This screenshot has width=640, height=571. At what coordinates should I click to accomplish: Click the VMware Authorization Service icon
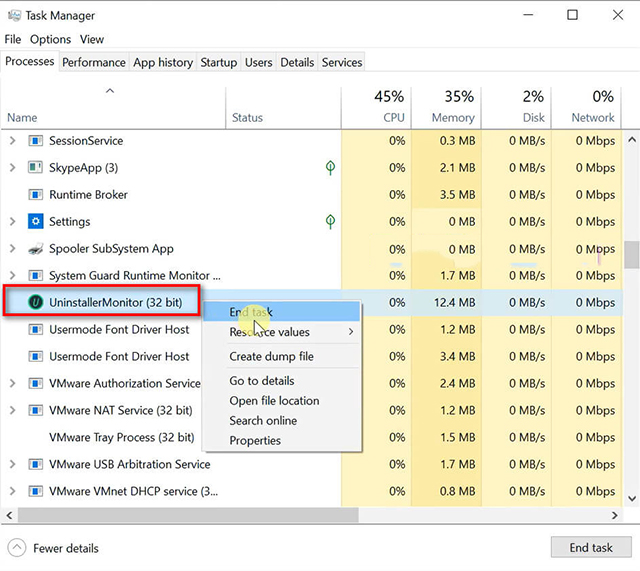(x=36, y=383)
